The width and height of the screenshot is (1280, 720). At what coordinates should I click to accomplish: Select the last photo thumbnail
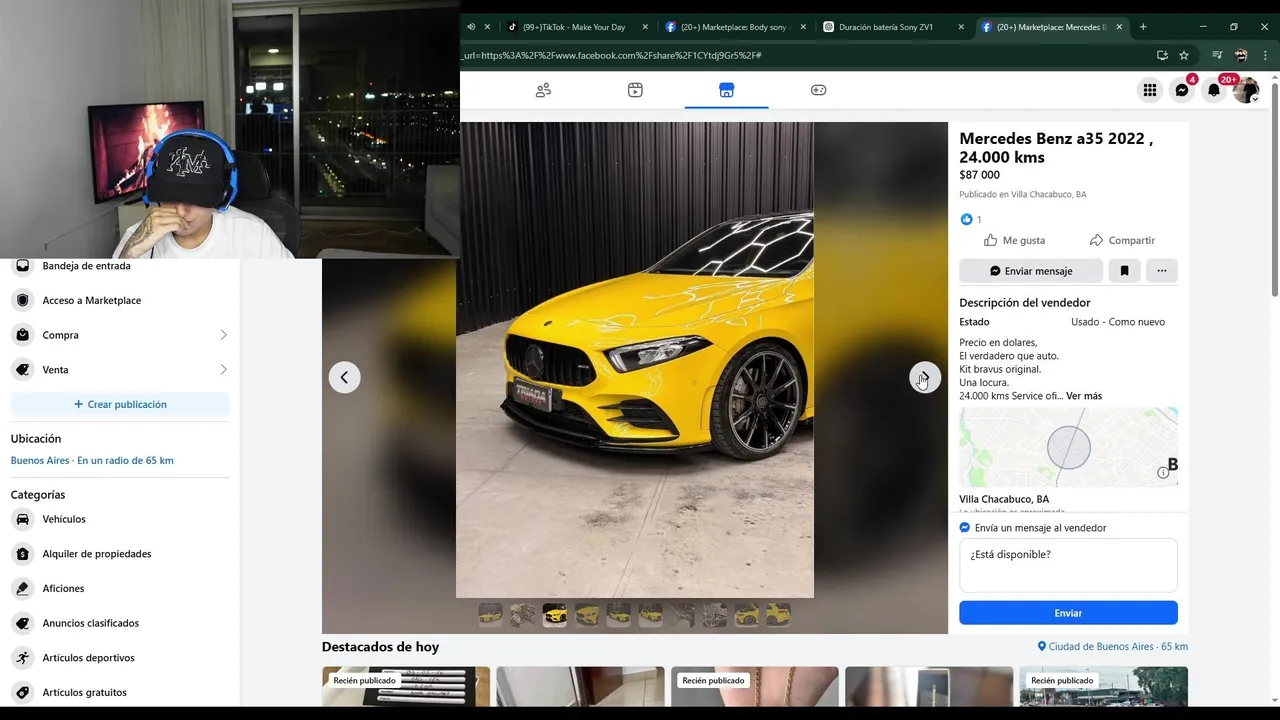click(x=779, y=615)
